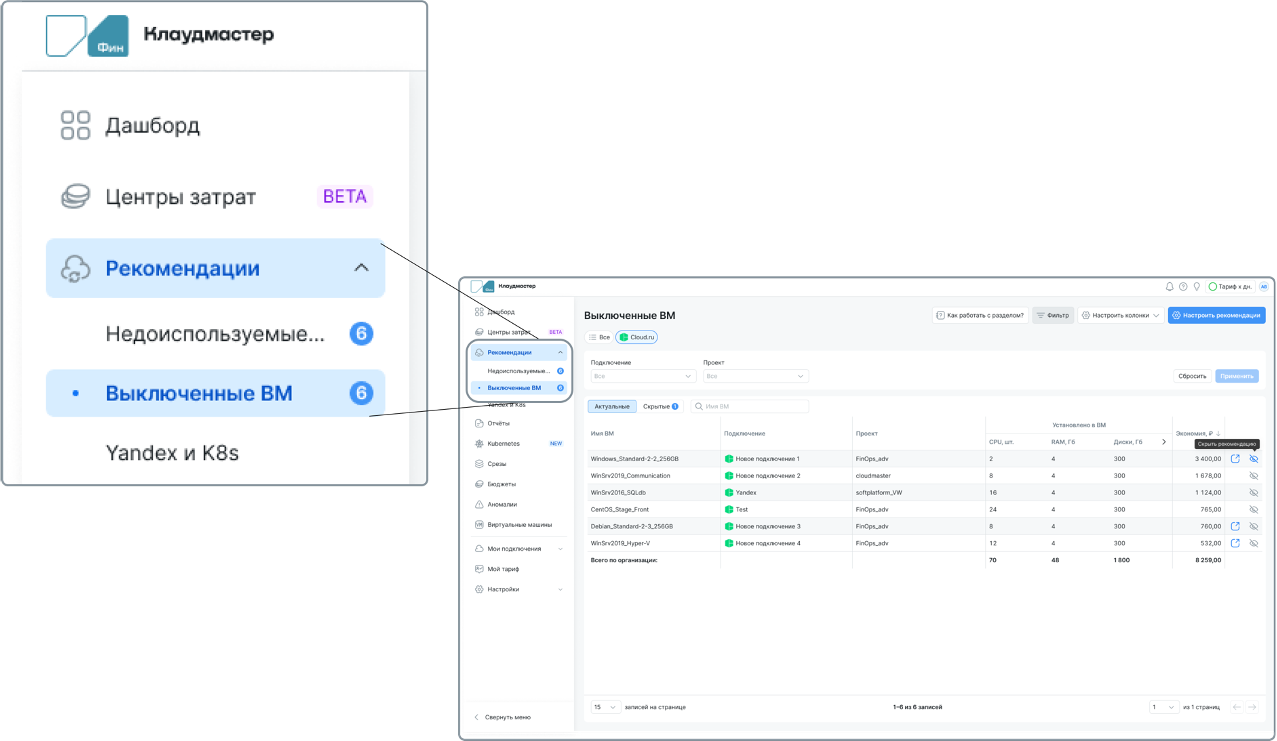
Task: Open external link for Debian_Standard-2-3_256GB row
Action: 1235,526
